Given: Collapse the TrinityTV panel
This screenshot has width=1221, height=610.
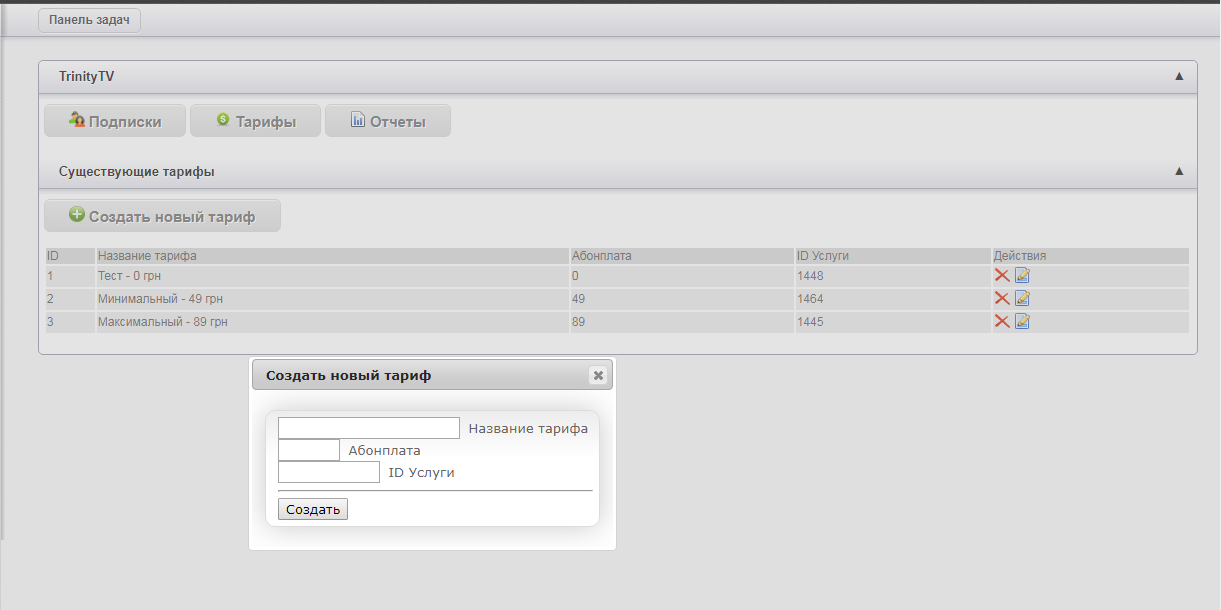Looking at the screenshot, I should (1179, 76).
